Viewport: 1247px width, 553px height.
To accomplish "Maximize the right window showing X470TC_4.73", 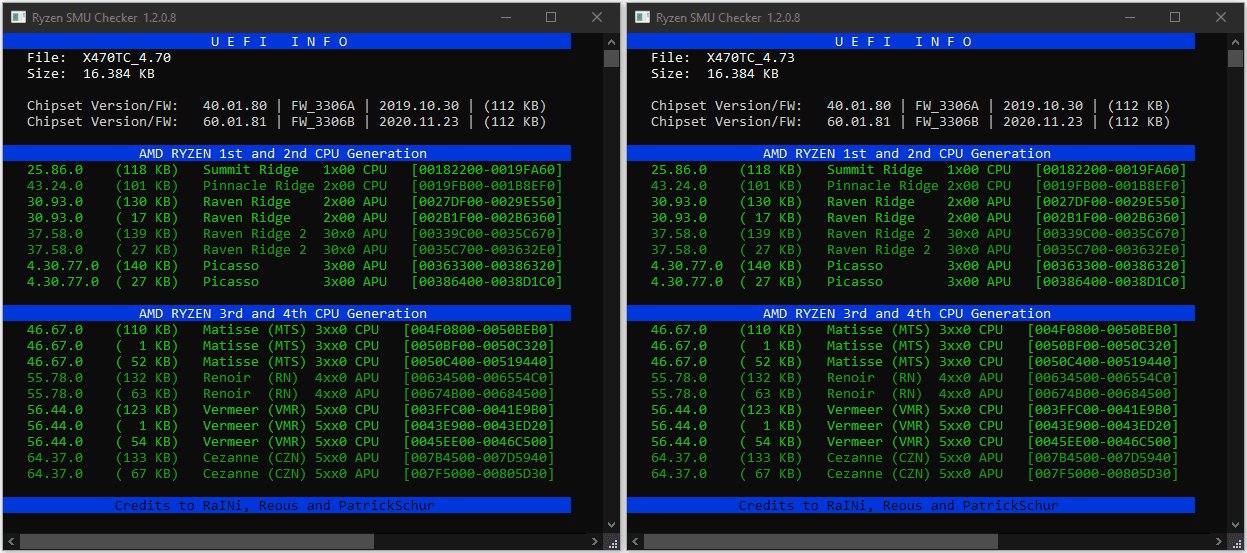I will [x=1175, y=17].
